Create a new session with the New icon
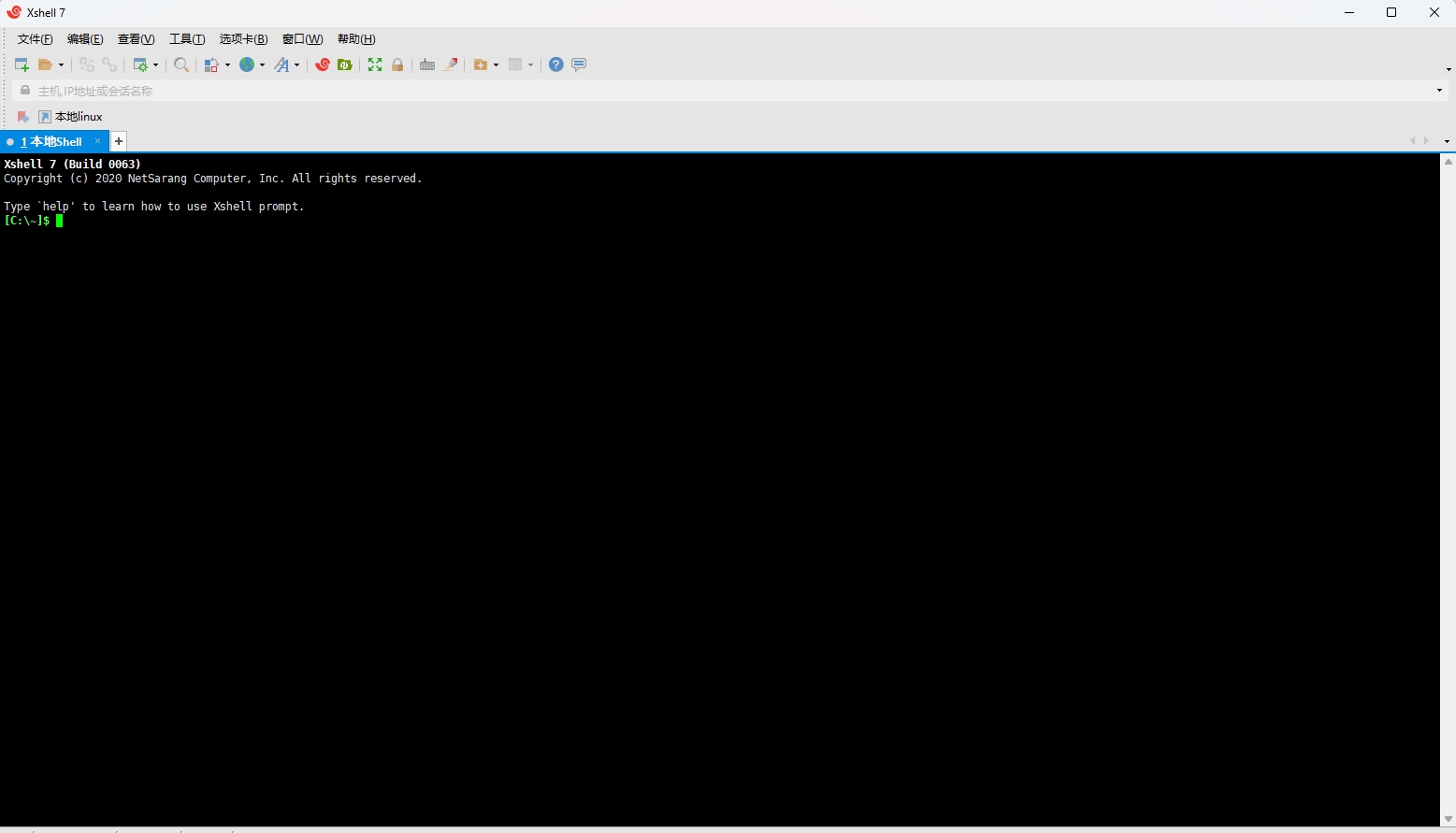Screen dimensions: 1456x833 pyautogui.click(x=22, y=65)
